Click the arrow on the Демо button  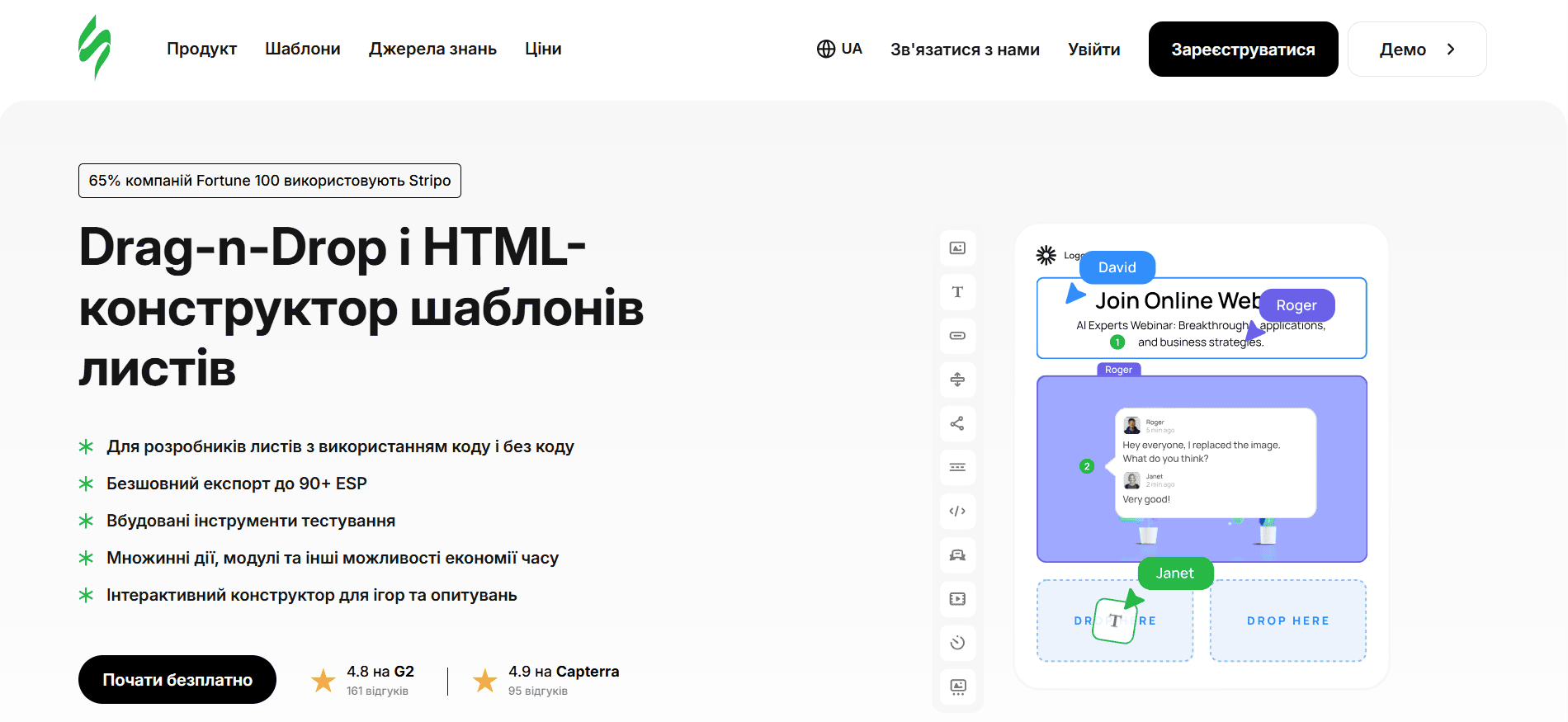click(x=1451, y=50)
